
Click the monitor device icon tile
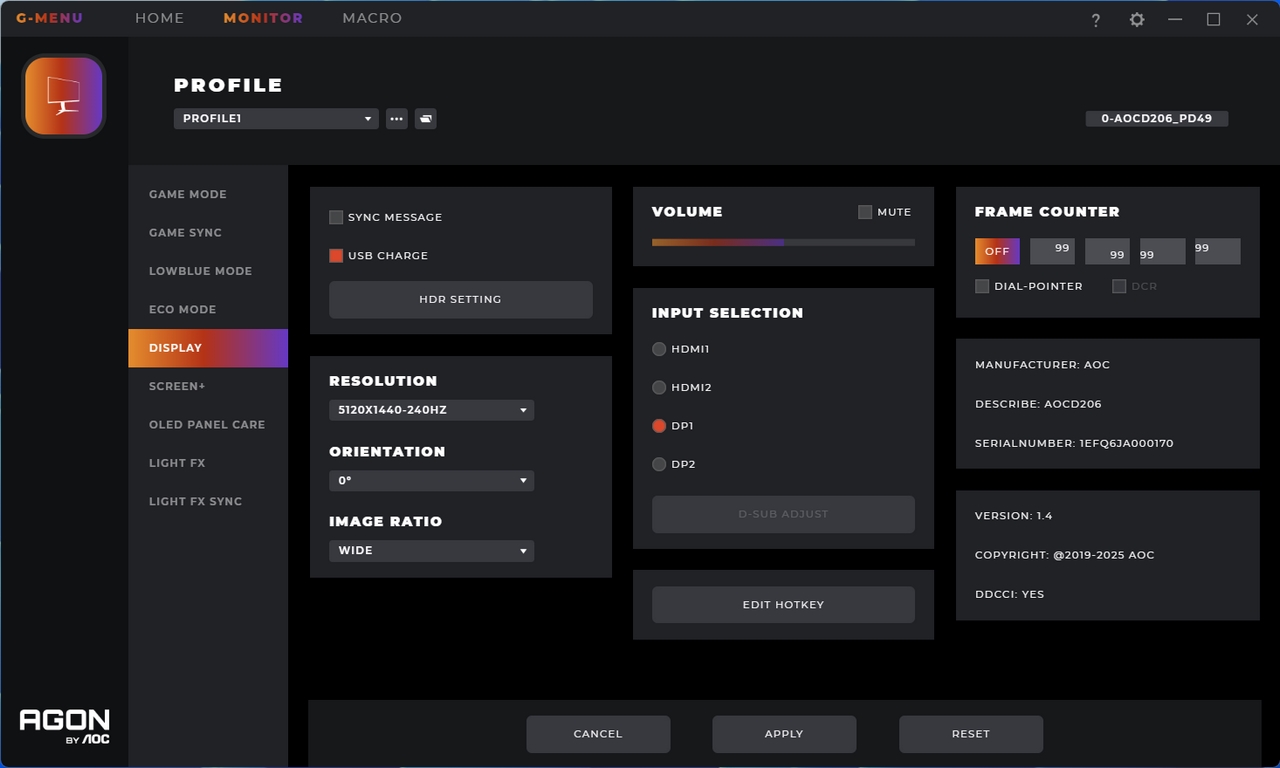click(x=64, y=96)
